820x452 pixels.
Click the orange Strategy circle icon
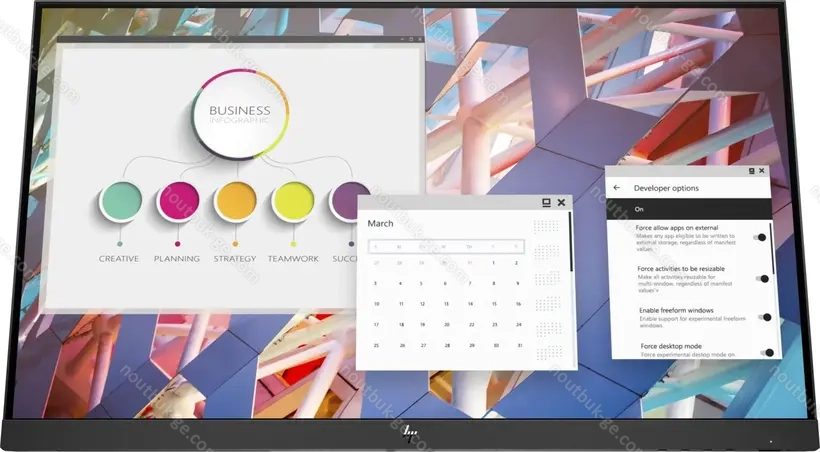(235, 201)
